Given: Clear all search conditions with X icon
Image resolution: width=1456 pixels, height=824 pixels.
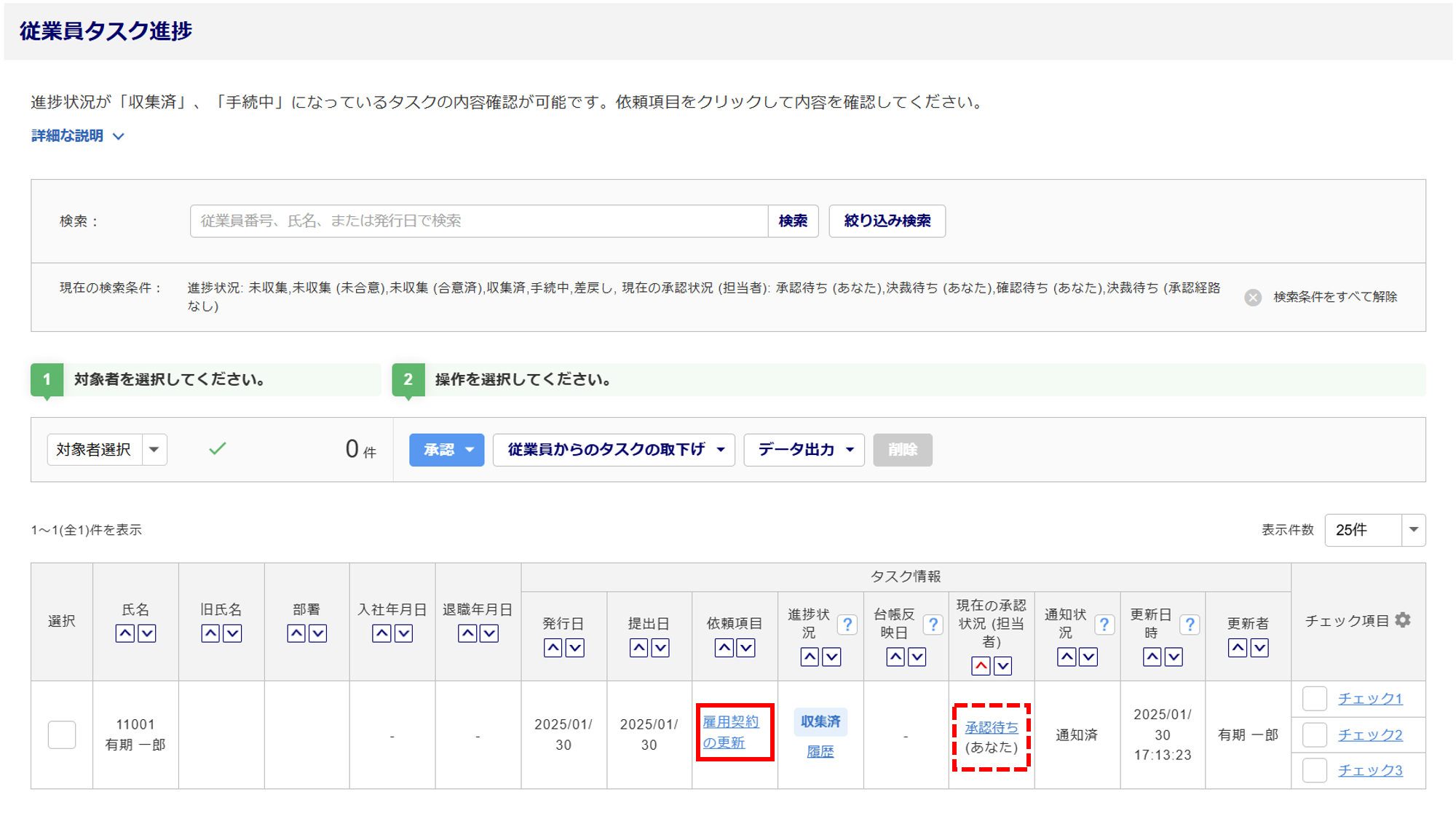Looking at the screenshot, I should pos(1252,297).
